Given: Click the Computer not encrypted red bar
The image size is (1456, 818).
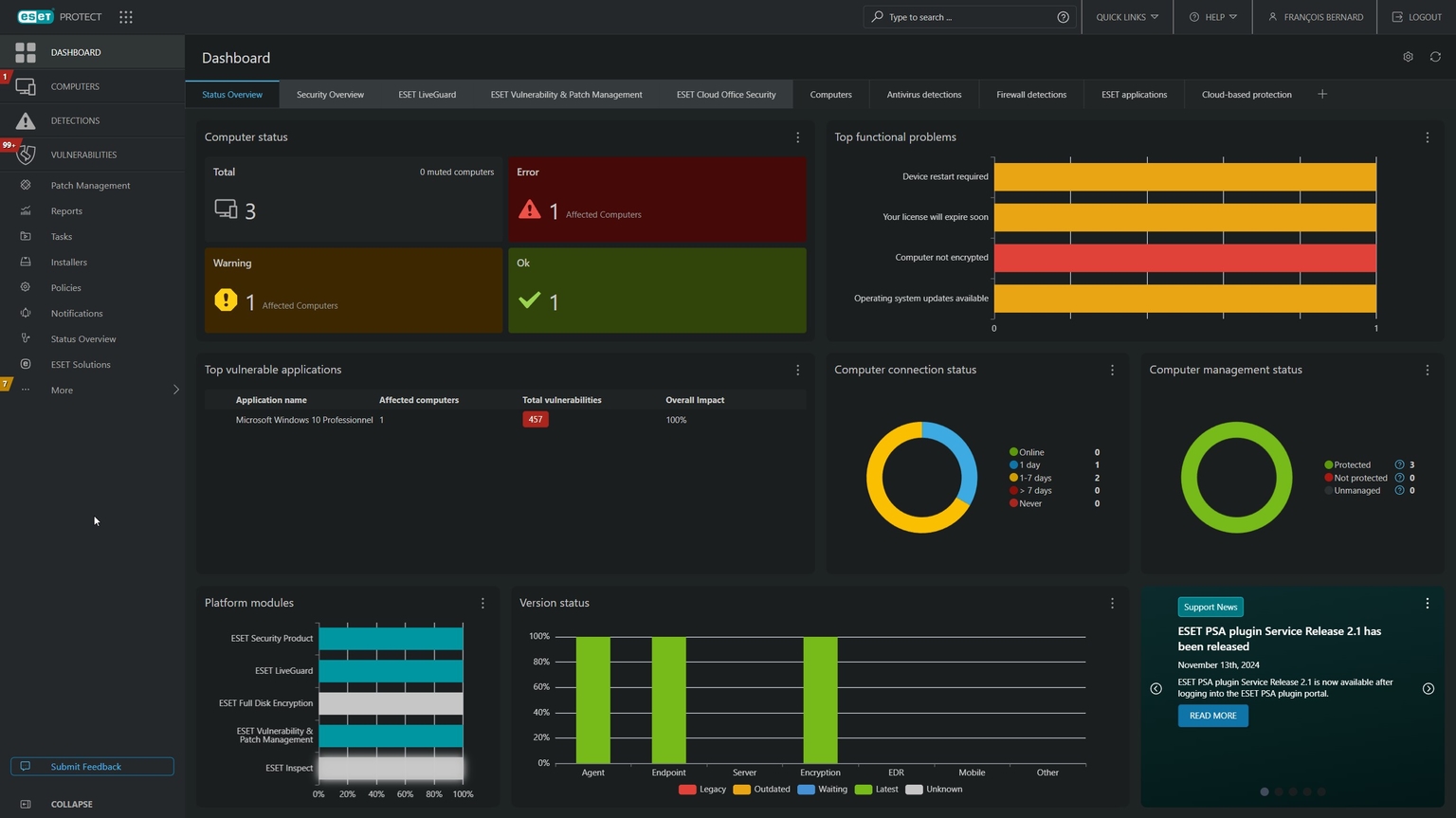Looking at the screenshot, I should [1185, 258].
